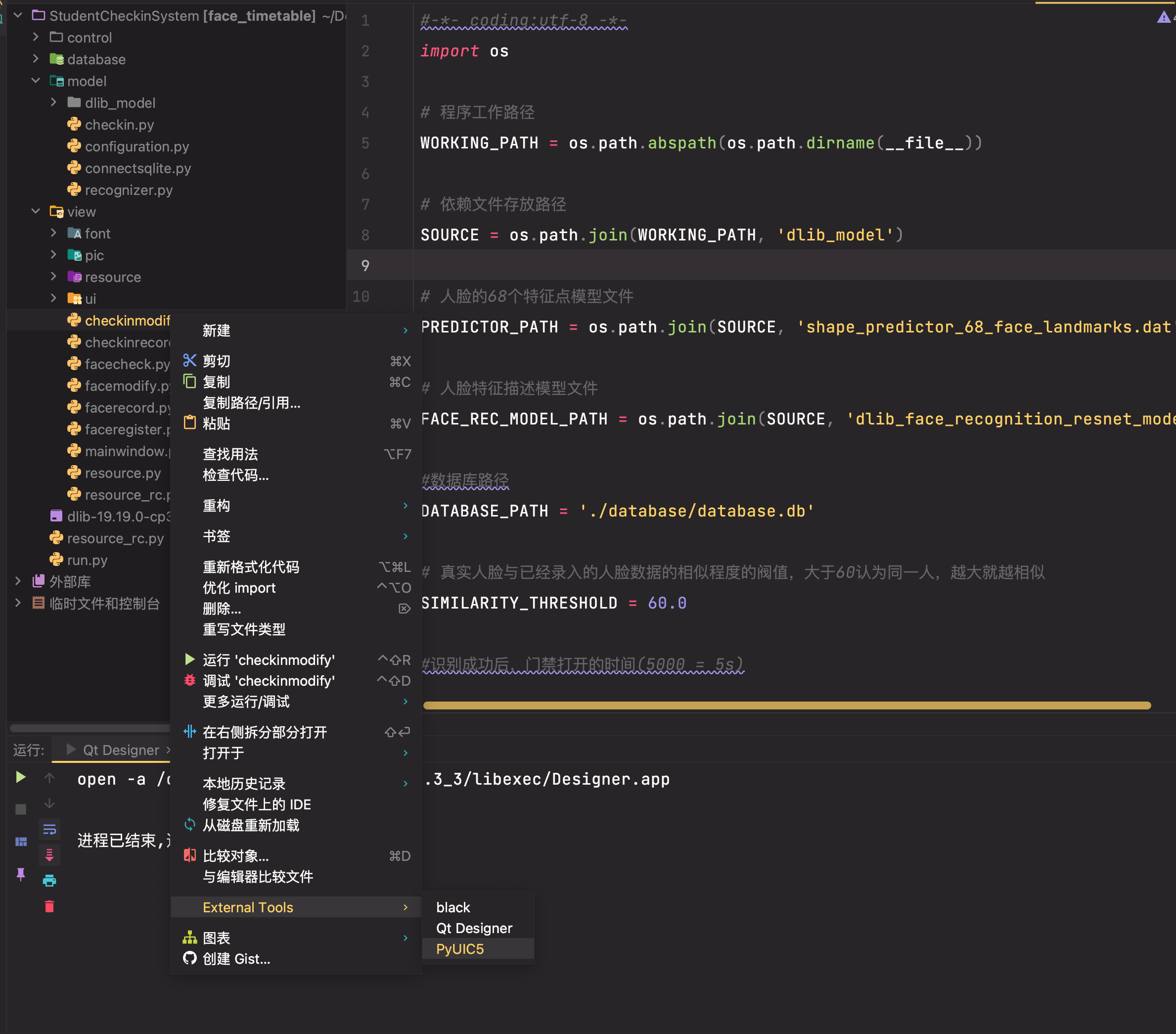Select the Qt Designer run tab

point(113,749)
